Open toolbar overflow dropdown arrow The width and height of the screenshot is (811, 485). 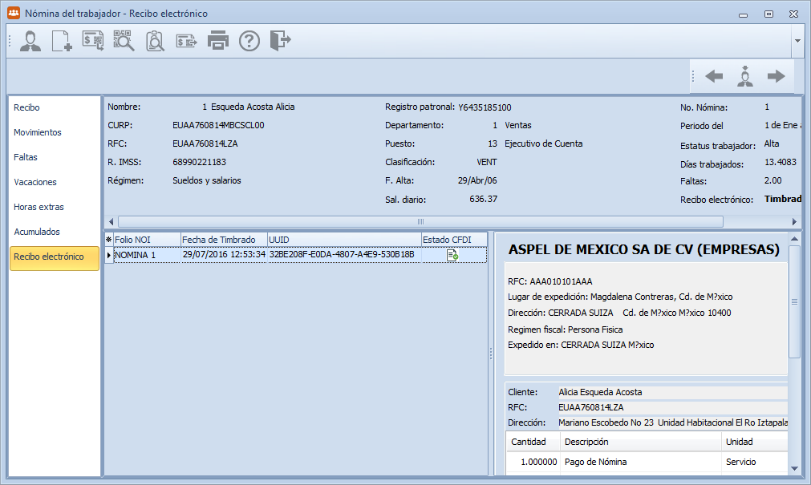[x=798, y=41]
